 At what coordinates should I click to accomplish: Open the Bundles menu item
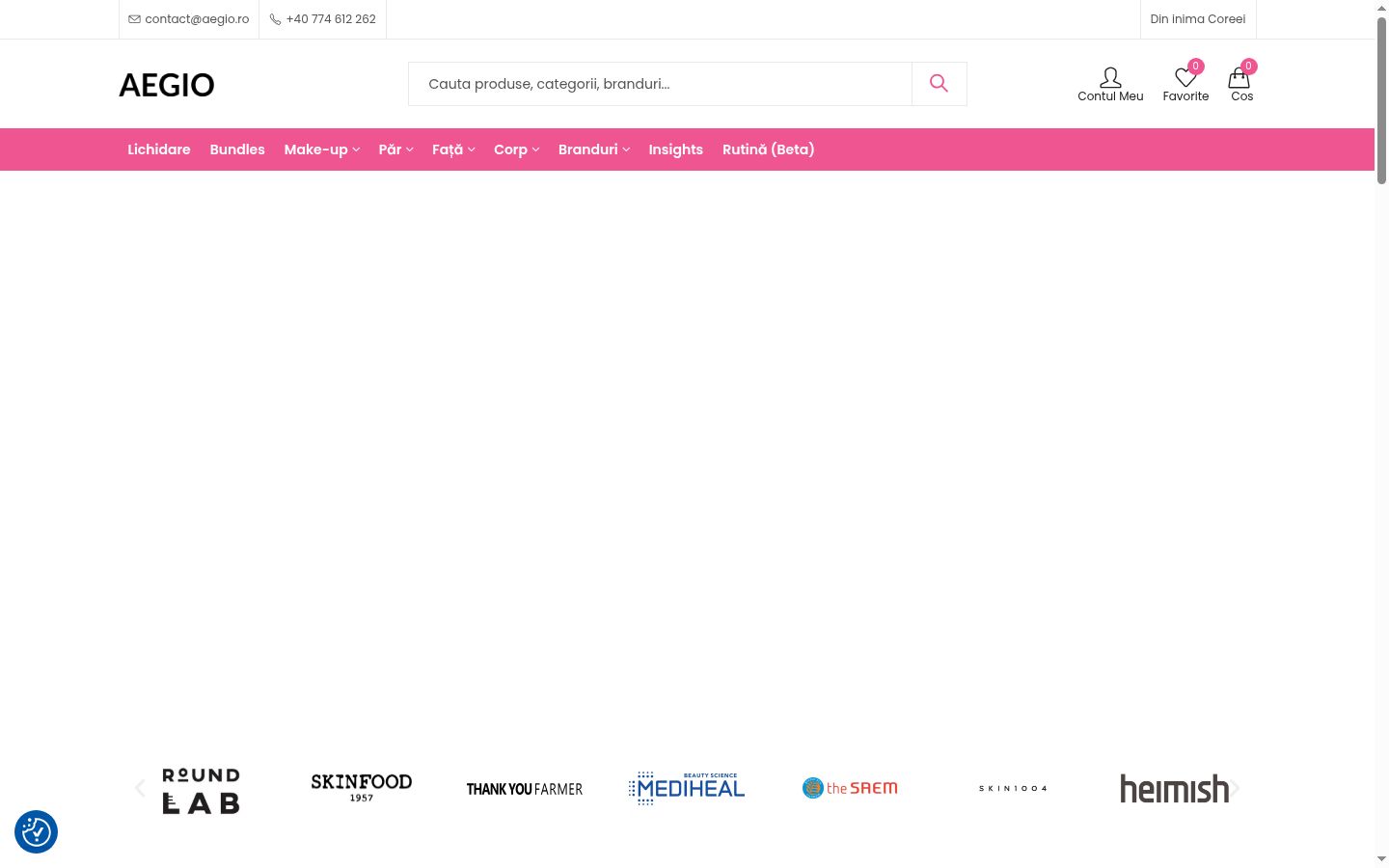coord(237,149)
